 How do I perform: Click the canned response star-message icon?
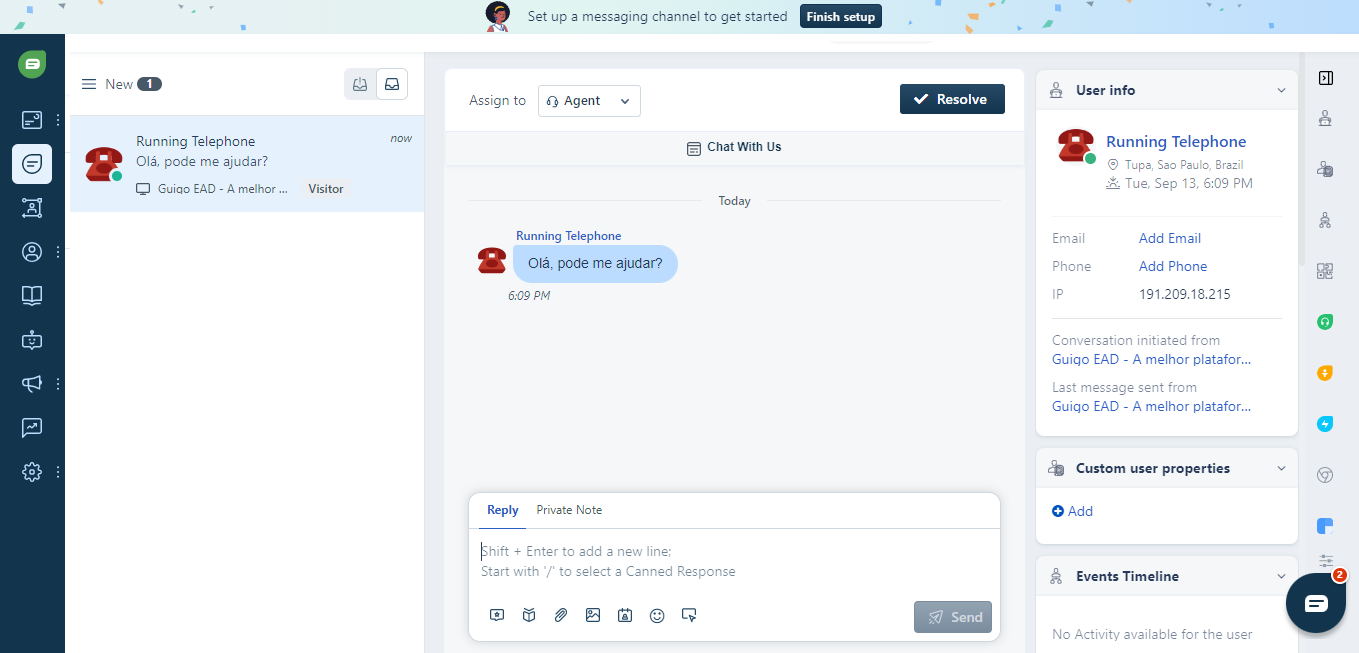[497, 616]
